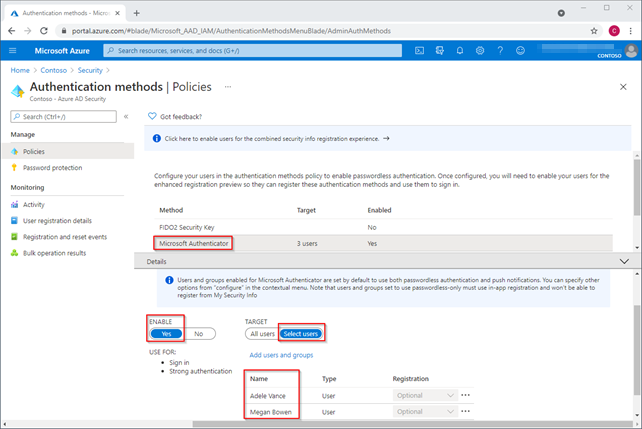This screenshot has width=642, height=429.
Task: Open Cloud Shell from the top bar
Action: (x=418, y=50)
